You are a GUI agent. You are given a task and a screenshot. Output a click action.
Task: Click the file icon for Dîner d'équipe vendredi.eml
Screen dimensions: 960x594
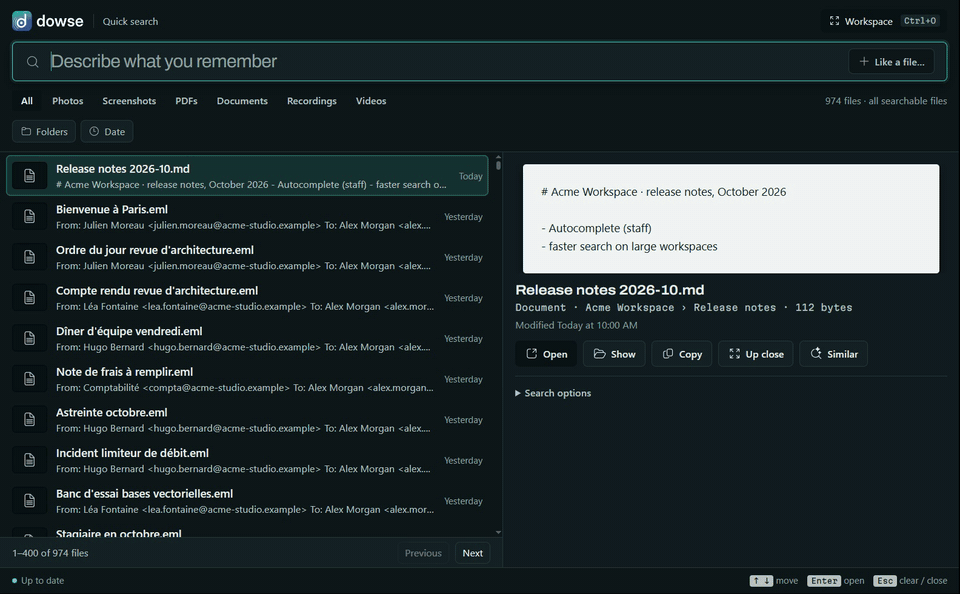[x=29, y=339]
